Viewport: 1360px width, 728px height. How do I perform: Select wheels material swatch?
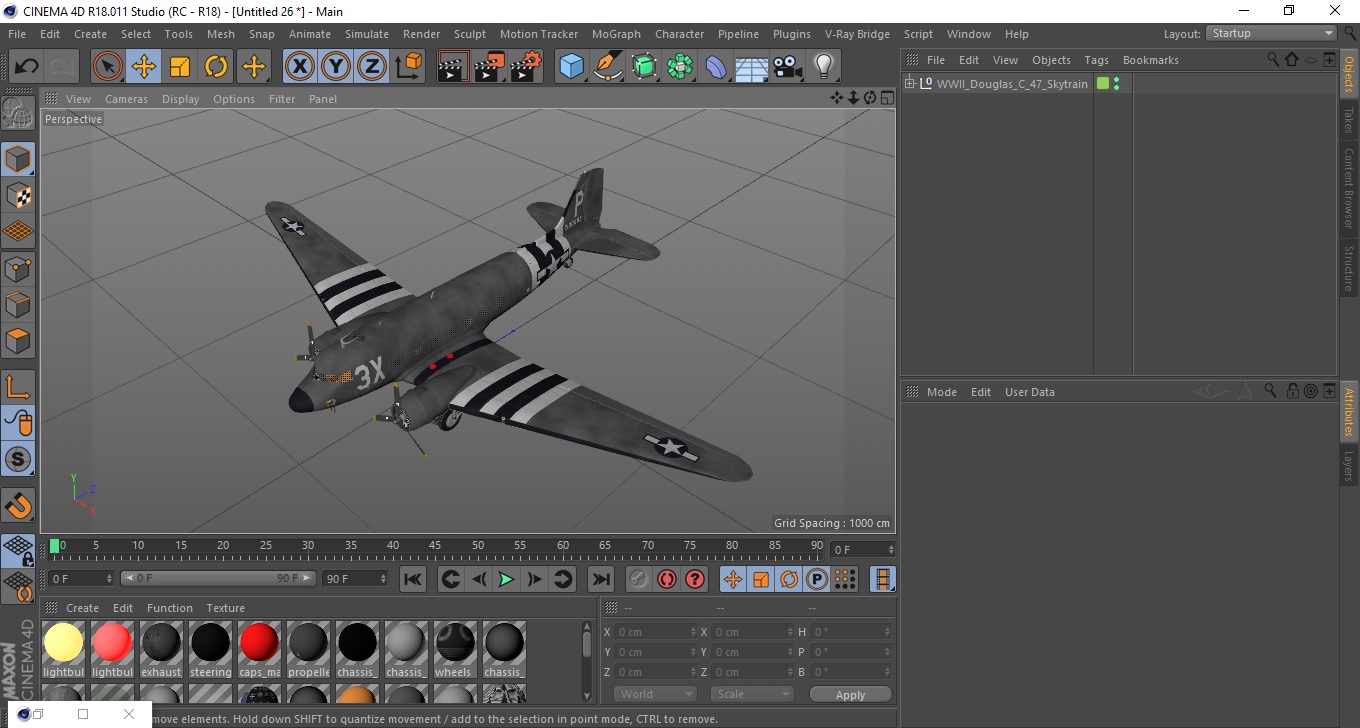coord(455,649)
